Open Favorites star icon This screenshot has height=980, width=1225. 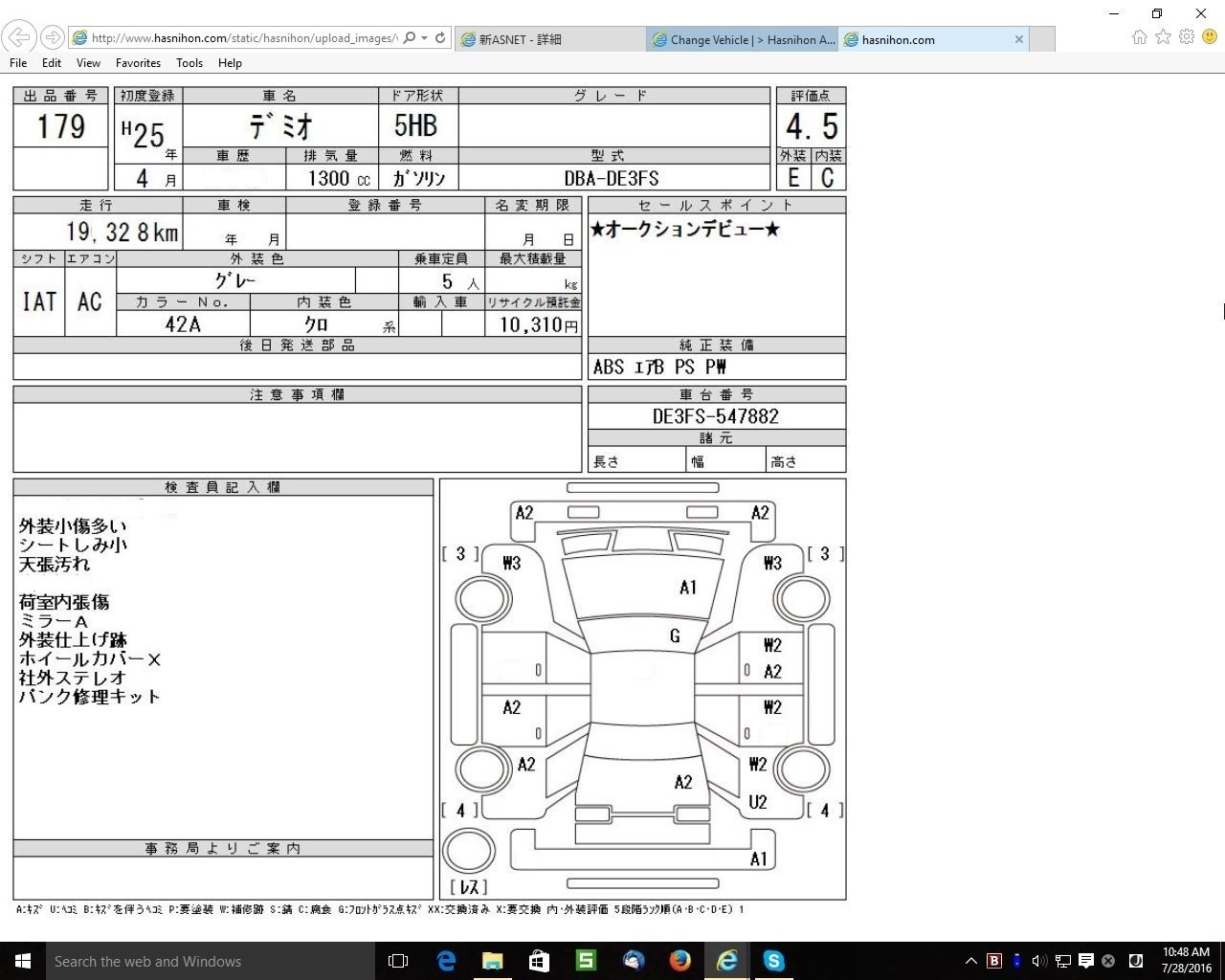coord(1163,37)
